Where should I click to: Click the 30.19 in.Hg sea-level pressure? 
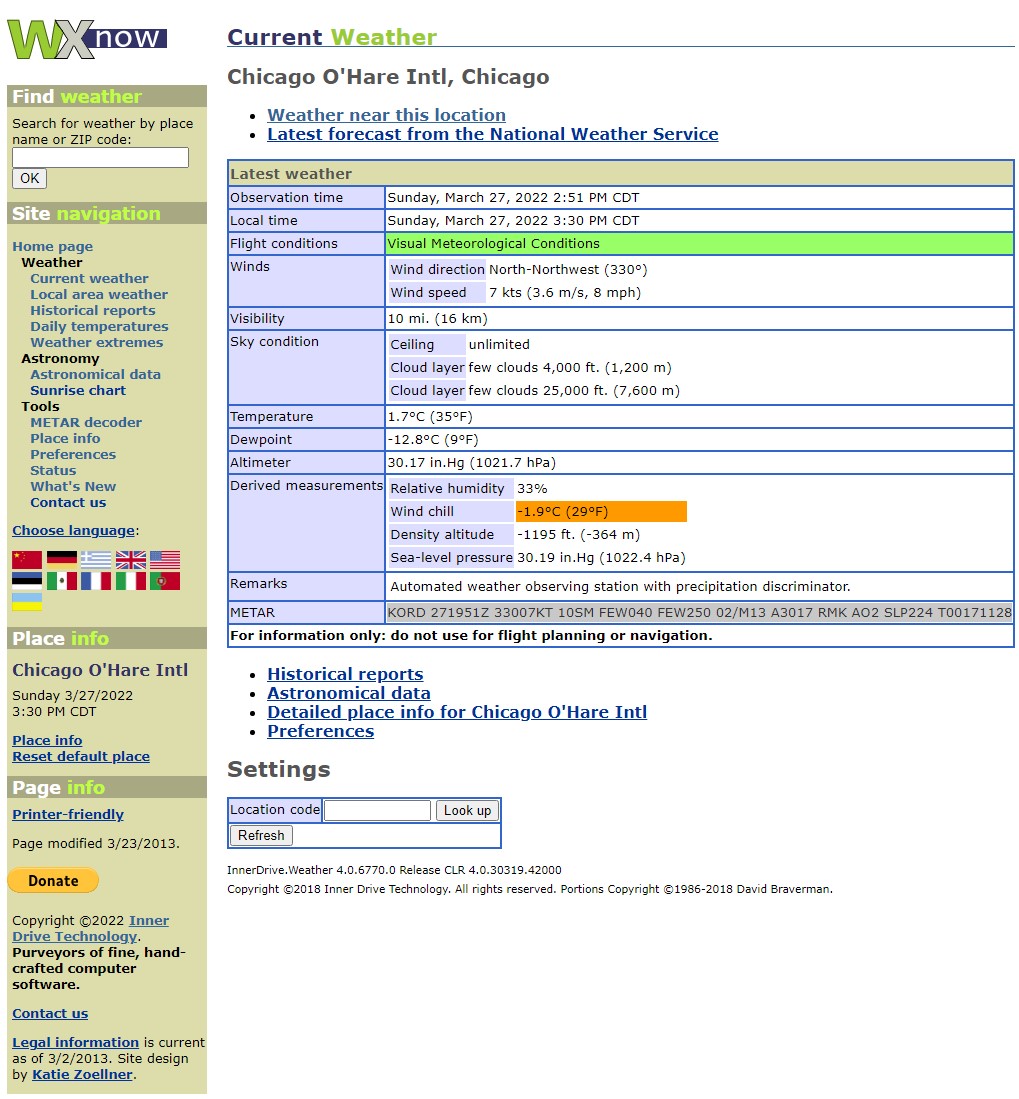click(x=601, y=558)
